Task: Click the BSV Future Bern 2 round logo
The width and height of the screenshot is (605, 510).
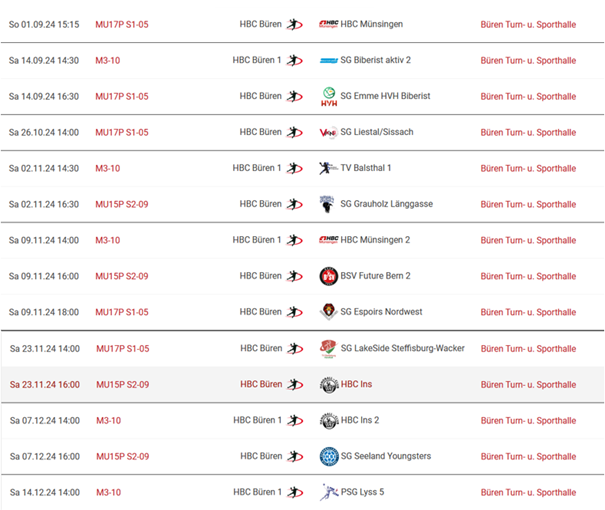Action: click(x=329, y=276)
